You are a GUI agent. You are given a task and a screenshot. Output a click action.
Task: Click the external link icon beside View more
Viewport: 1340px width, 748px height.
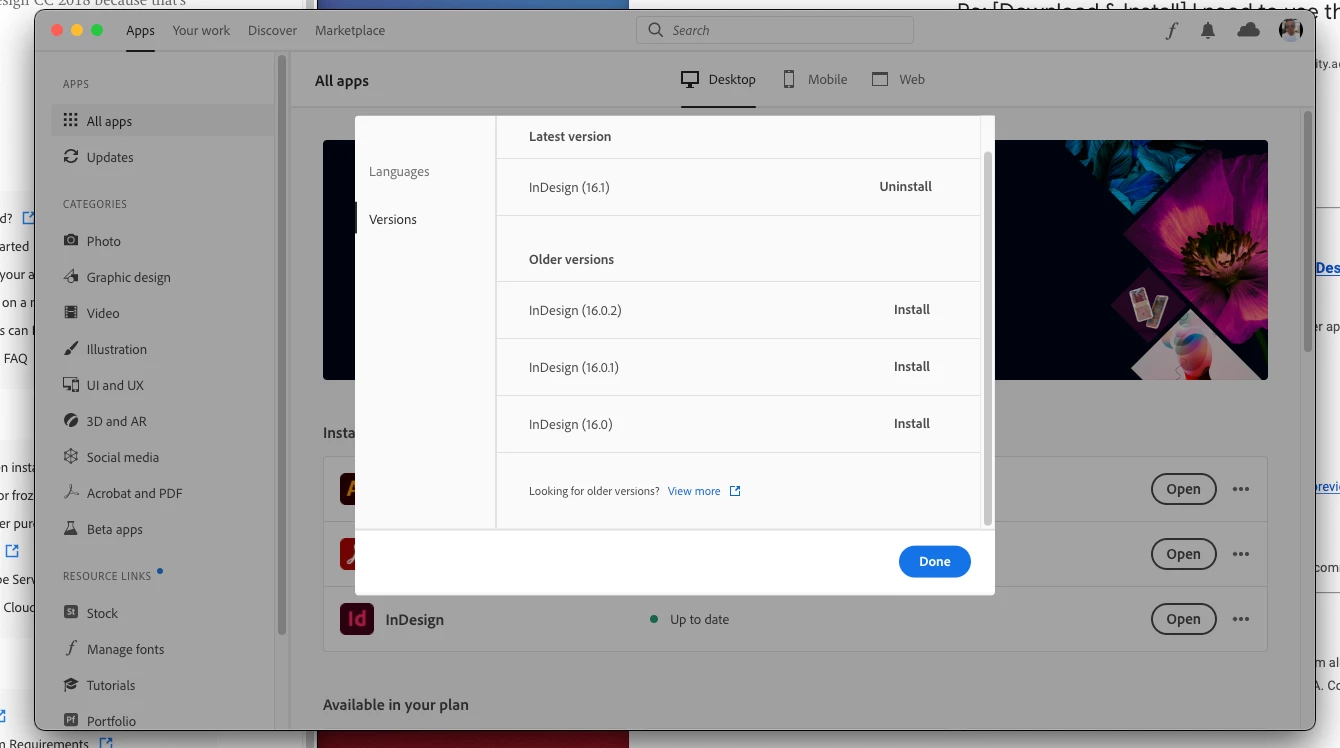click(x=735, y=491)
